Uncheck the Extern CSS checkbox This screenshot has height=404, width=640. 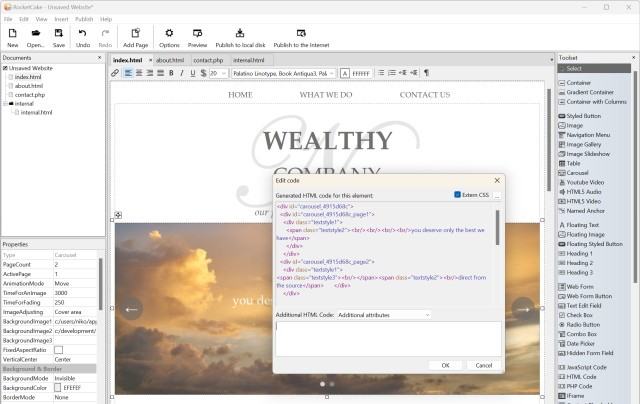[x=458, y=195]
